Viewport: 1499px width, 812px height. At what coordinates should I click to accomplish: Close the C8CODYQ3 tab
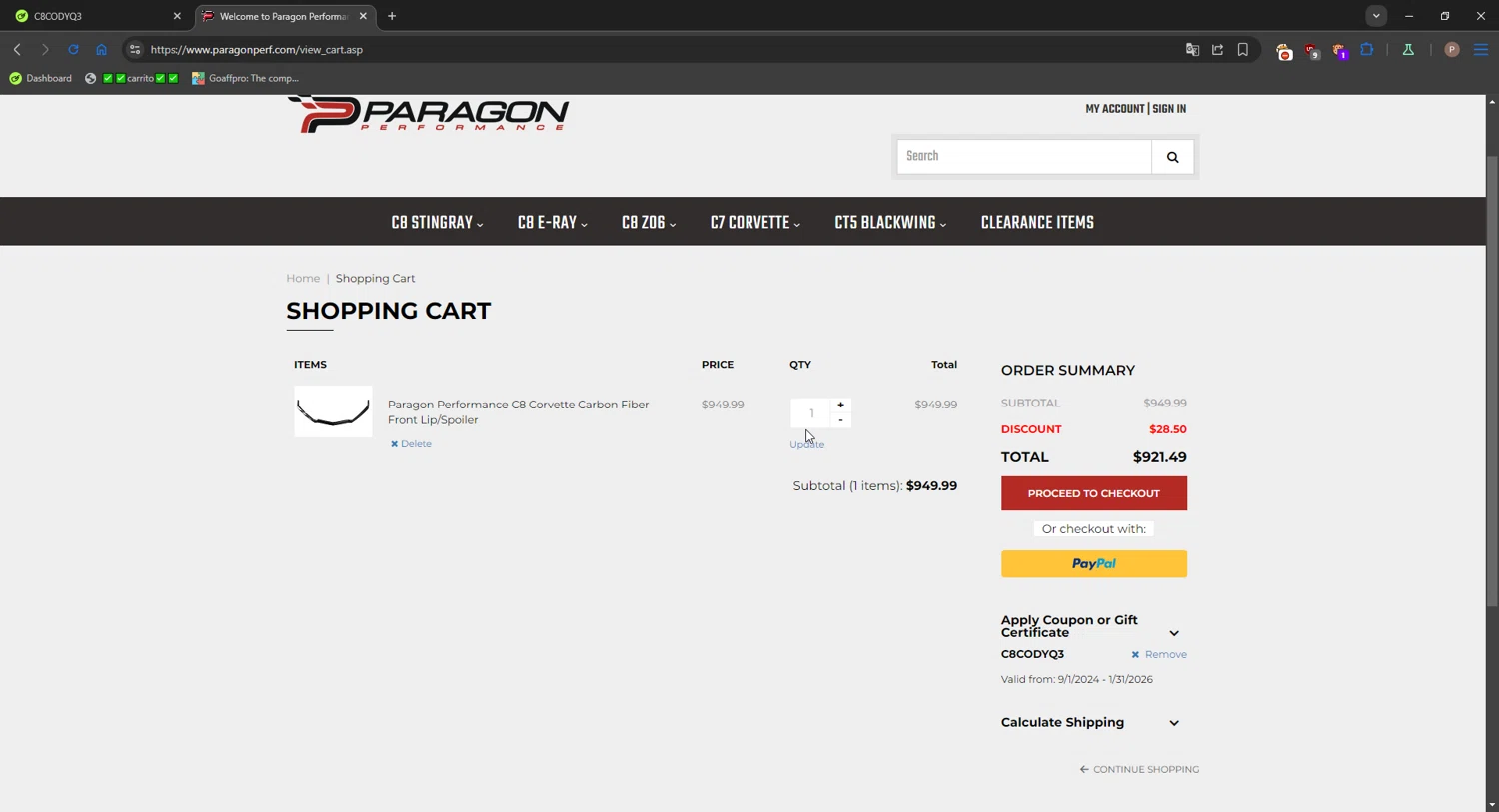177,16
